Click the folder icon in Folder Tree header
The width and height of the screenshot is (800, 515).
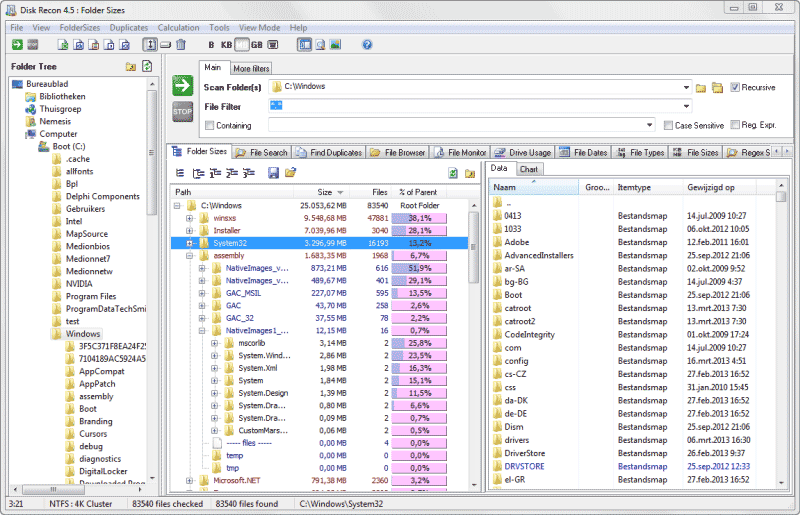(x=131, y=66)
